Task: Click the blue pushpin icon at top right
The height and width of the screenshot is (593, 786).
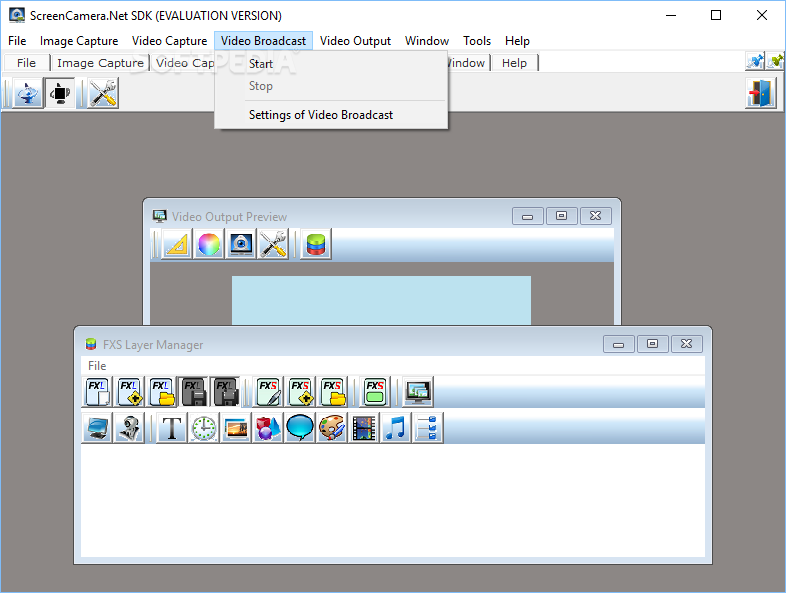Action: coord(755,61)
